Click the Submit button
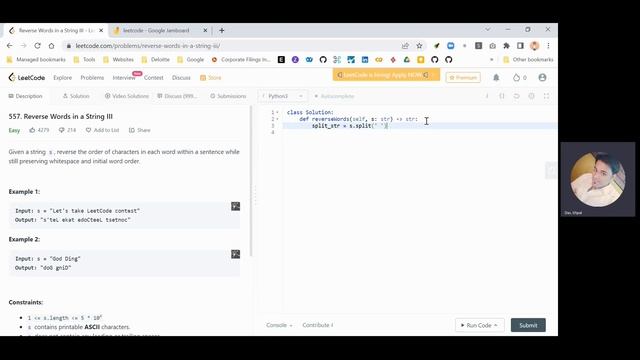The image size is (640, 360). pos(528,325)
